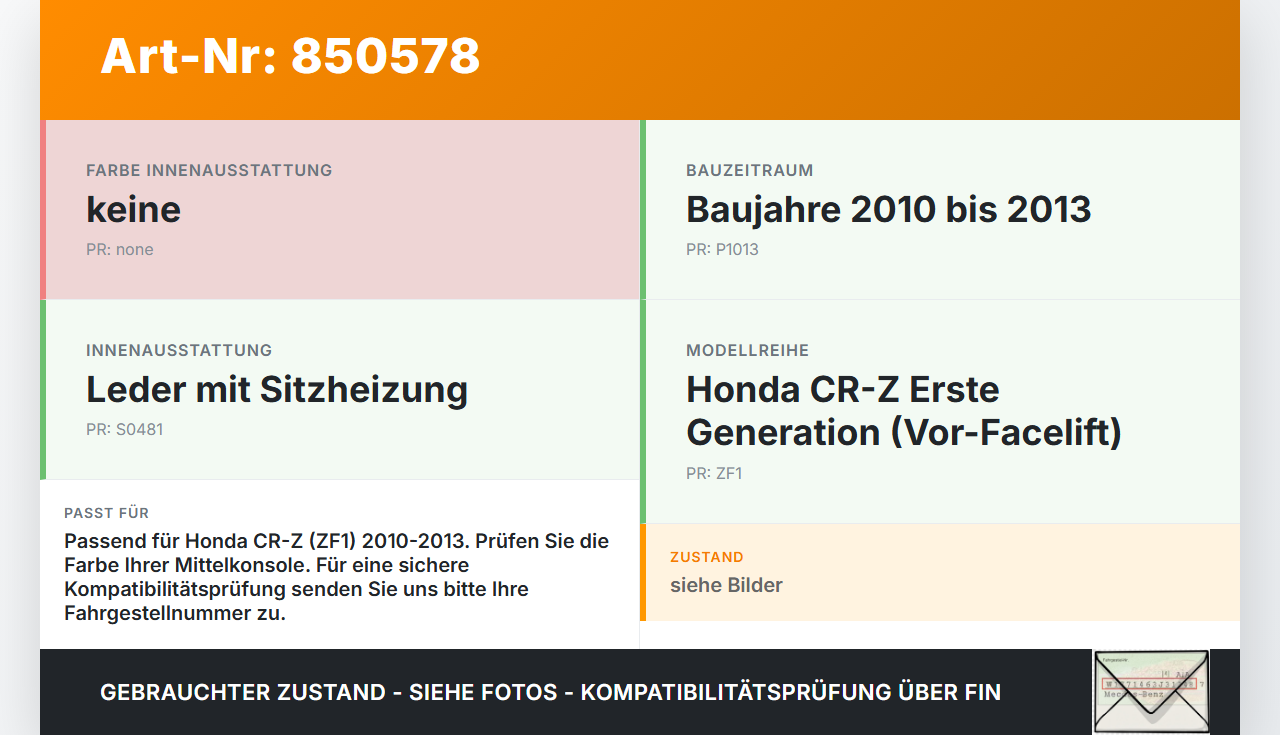The width and height of the screenshot is (1280, 736).
Task: Click 'Honda CR-Z Erste Generation' model text
Action: coord(904,411)
